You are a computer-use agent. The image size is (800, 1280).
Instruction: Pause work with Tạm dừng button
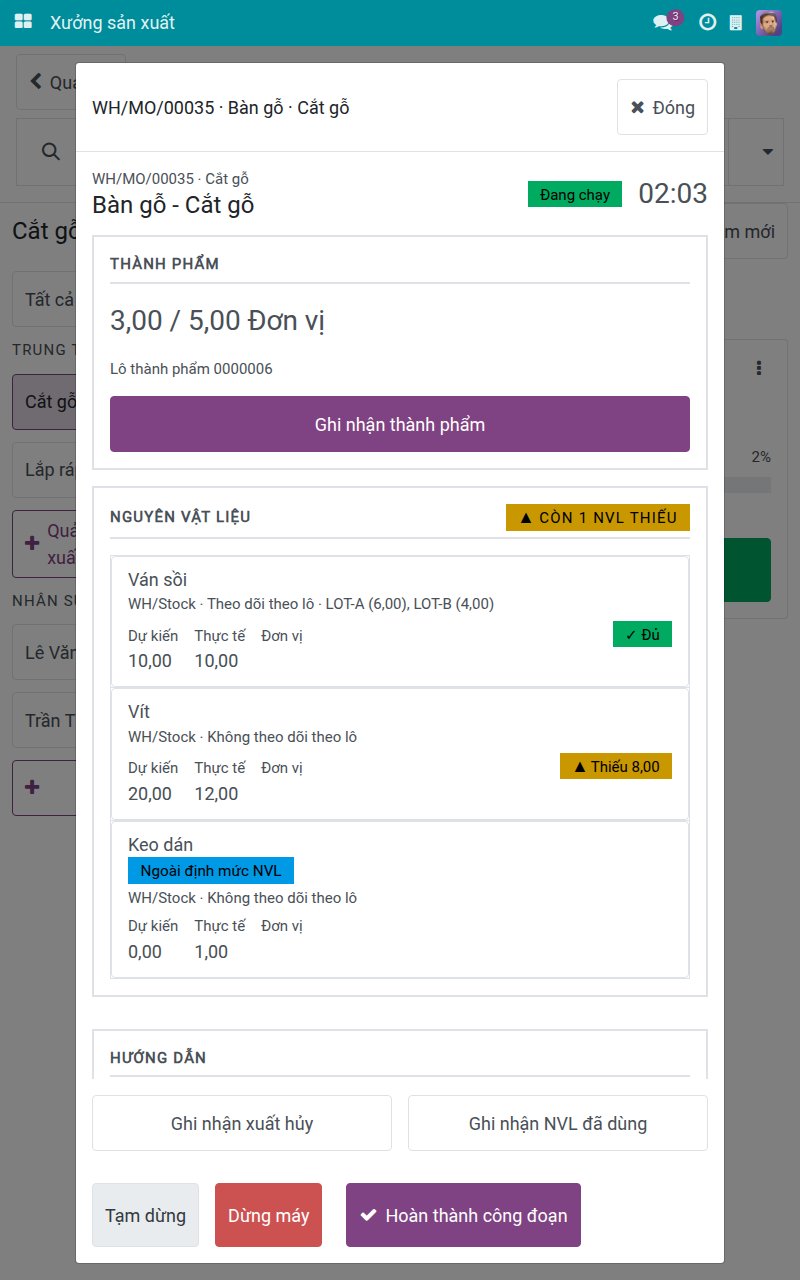coord(146,1215)
